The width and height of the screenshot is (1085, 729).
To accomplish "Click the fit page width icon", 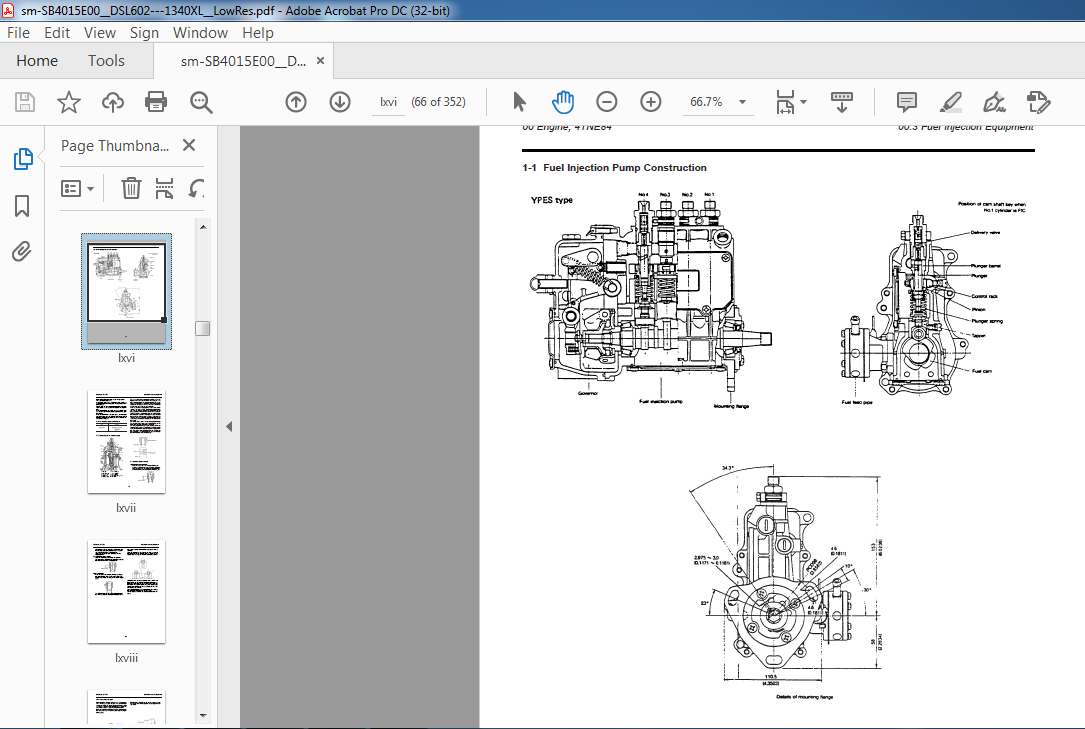I will pos(785,102).
